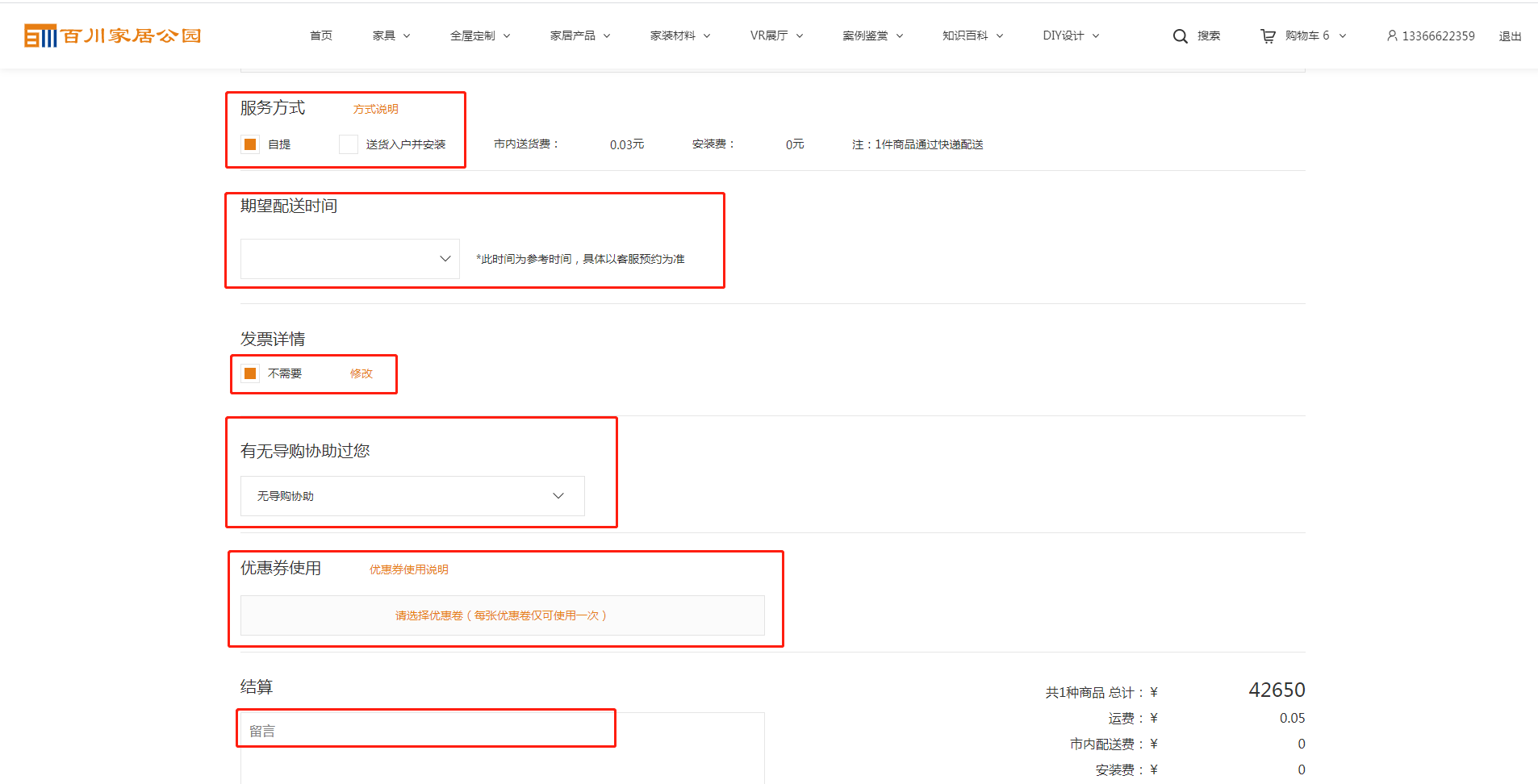Open the 期望配送时间 delivery time dropdown

349,259
